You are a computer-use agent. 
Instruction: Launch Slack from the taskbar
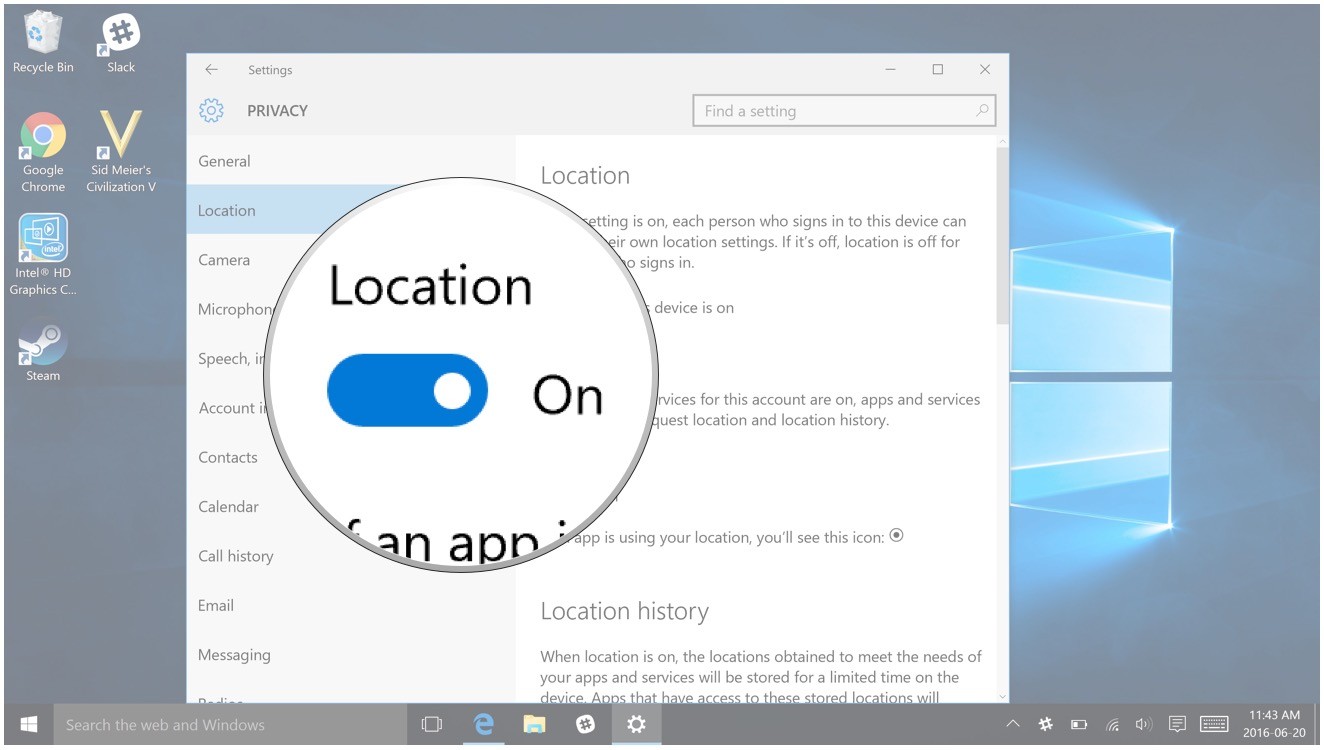coord(585,724)
